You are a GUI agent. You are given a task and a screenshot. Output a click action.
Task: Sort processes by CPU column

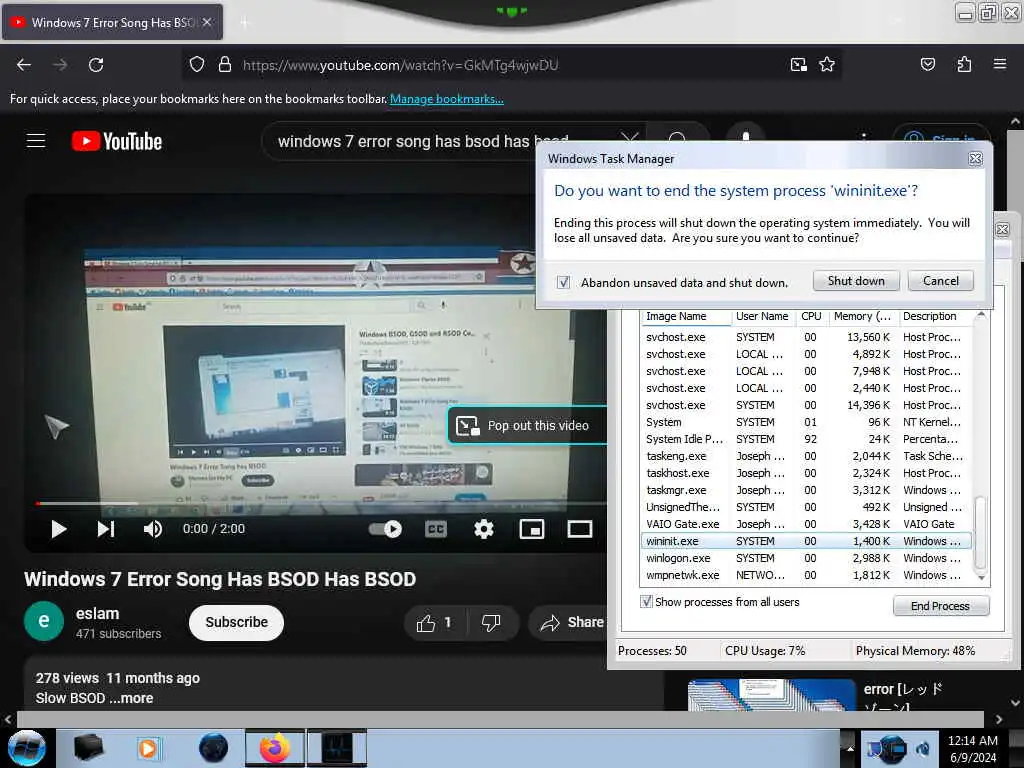(x=811, y=316)
